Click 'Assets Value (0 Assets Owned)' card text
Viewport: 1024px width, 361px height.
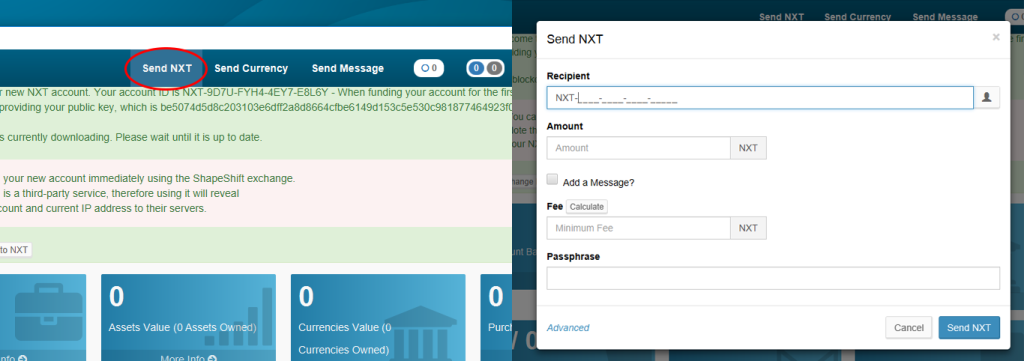click(182, 327)
